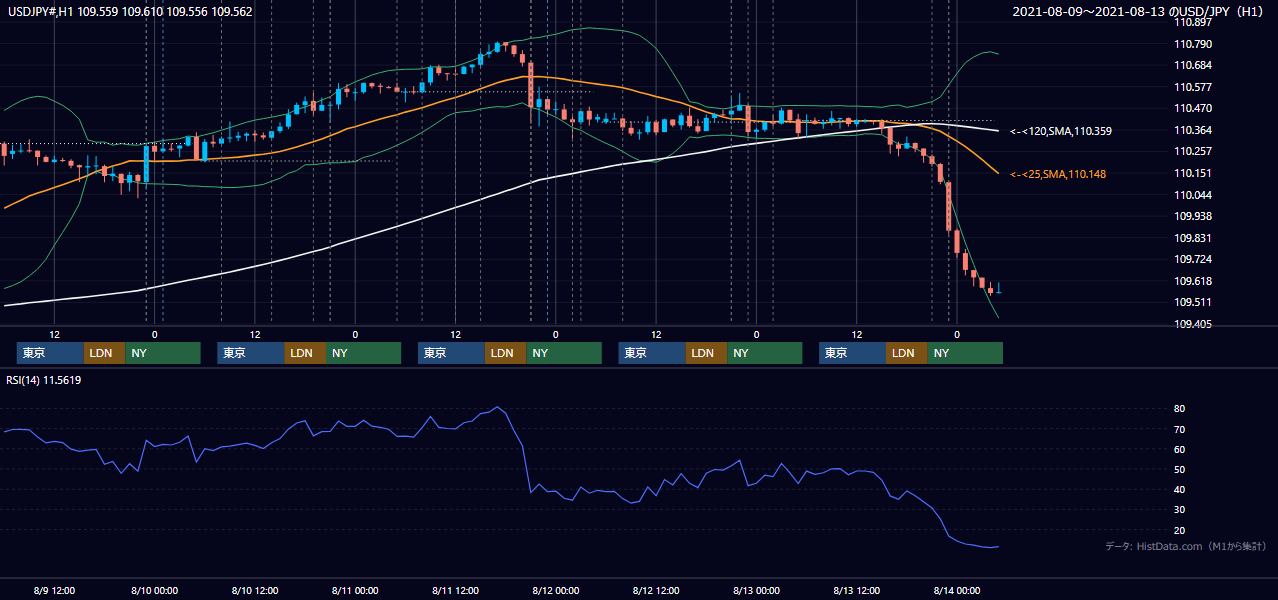This screenshot has height=600, width=1278.
Task: Click the leftmost LDN session block
Action: click(104, 353)
